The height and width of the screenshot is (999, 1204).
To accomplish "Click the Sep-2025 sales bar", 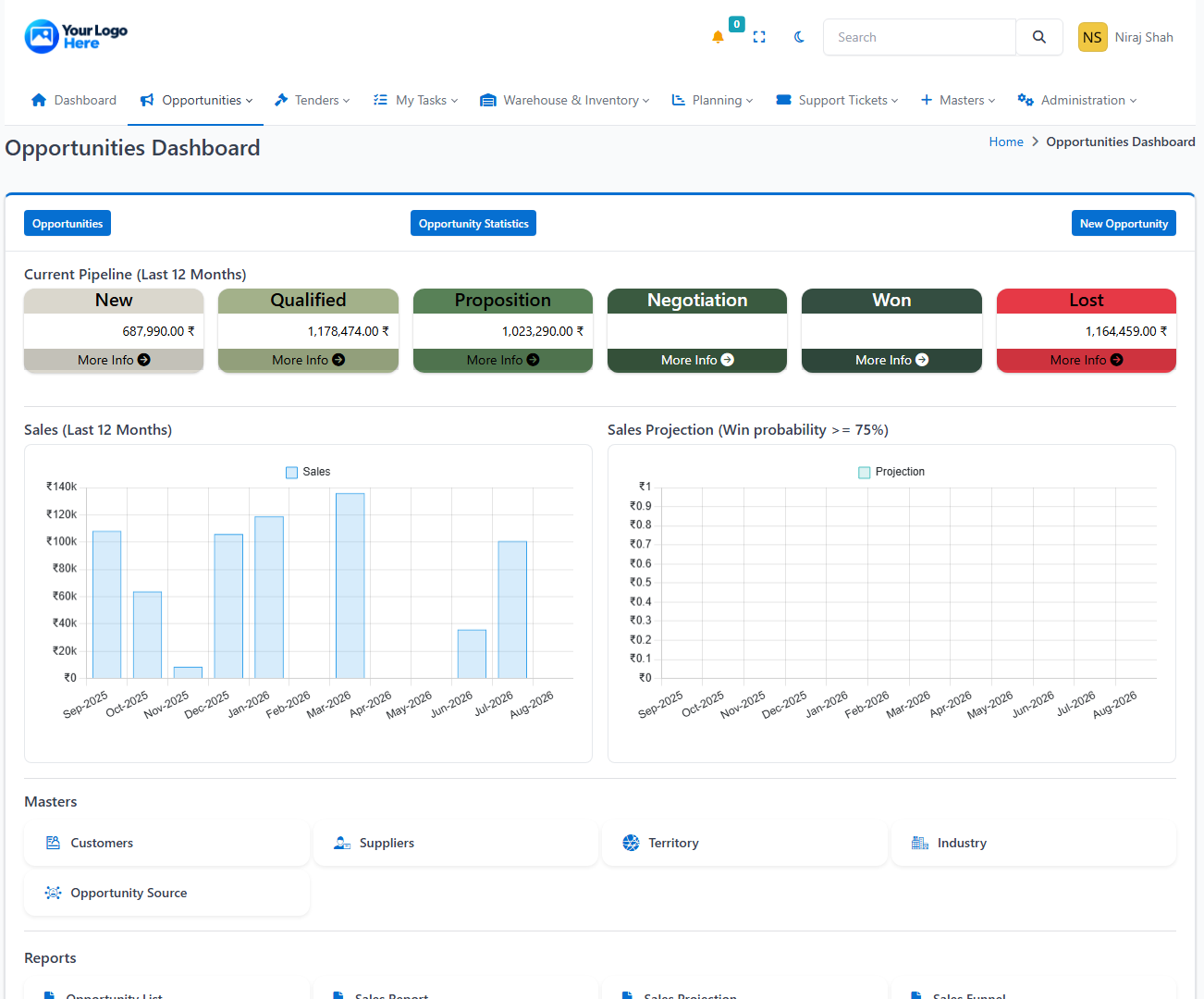I will pos(106,605).
